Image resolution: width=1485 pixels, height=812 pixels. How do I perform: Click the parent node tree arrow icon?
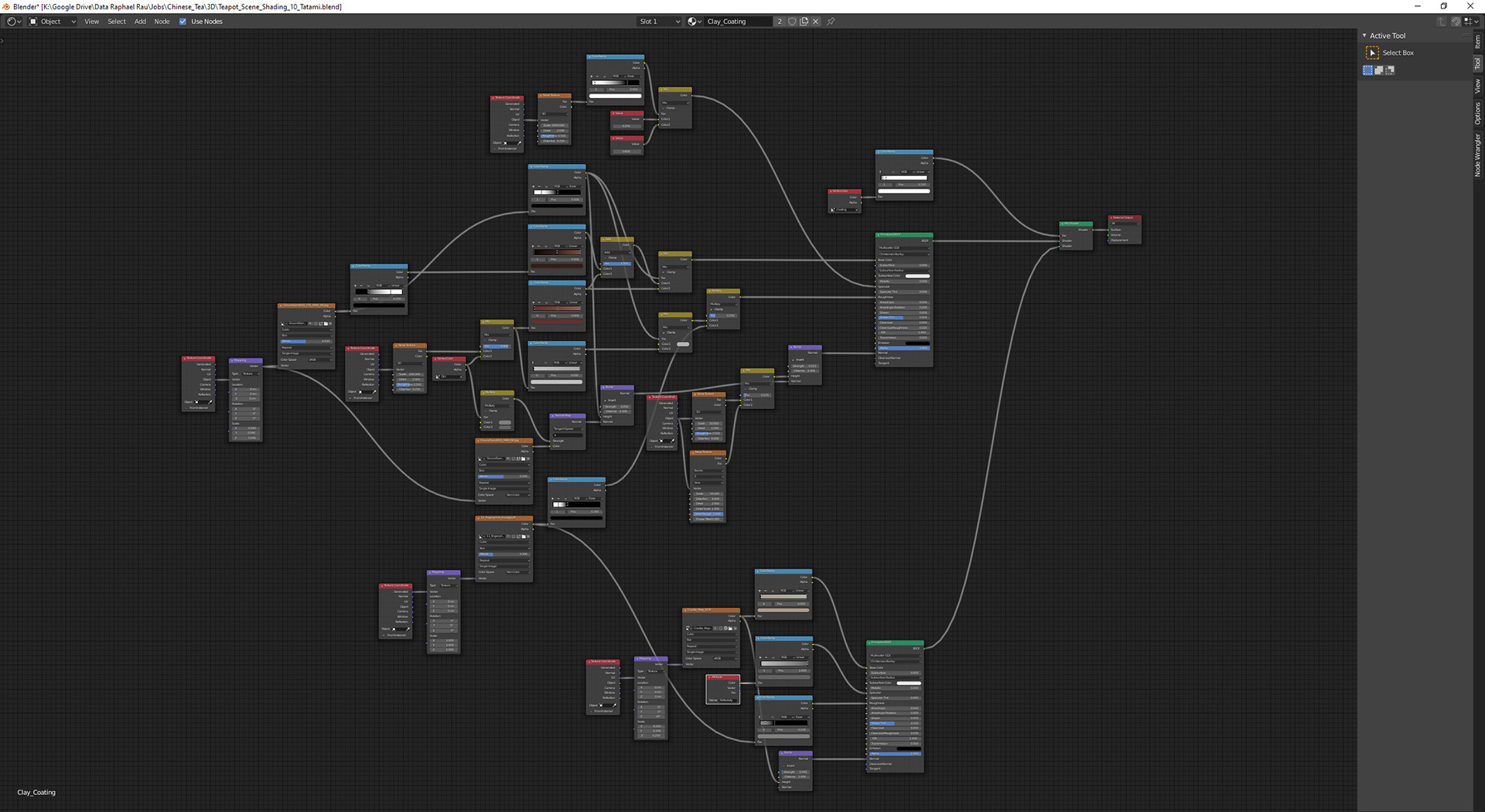coord(1441,22)
